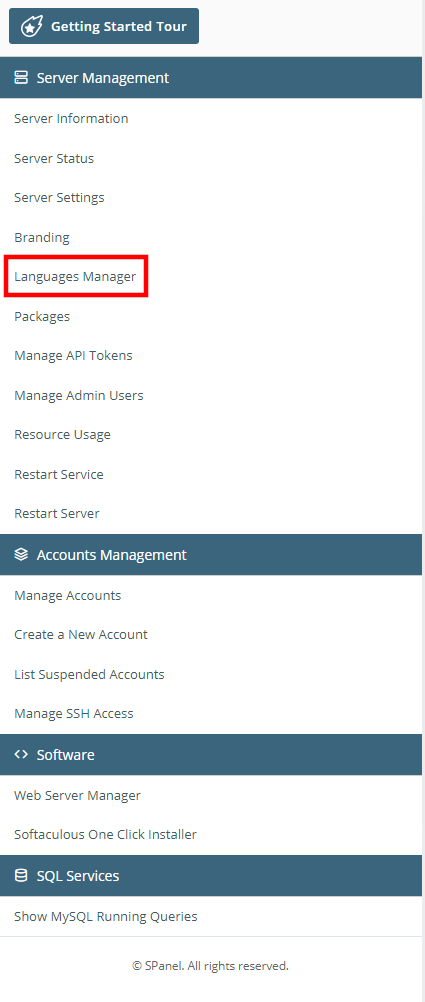425x1002 pixels.
Task: Open the Branding page
Action: click(42, 238)
